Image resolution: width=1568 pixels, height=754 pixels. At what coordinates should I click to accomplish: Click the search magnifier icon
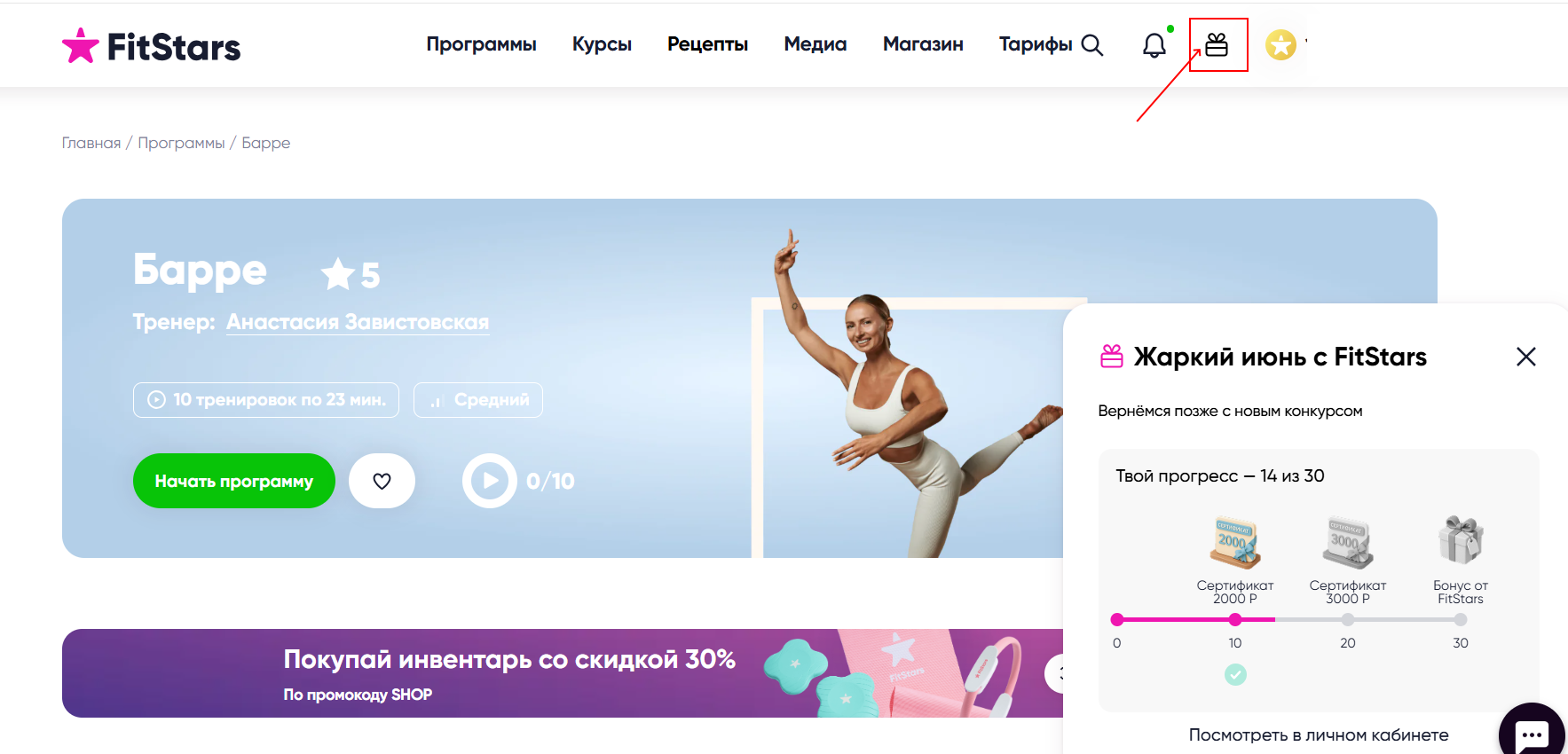pos(1092,45)
